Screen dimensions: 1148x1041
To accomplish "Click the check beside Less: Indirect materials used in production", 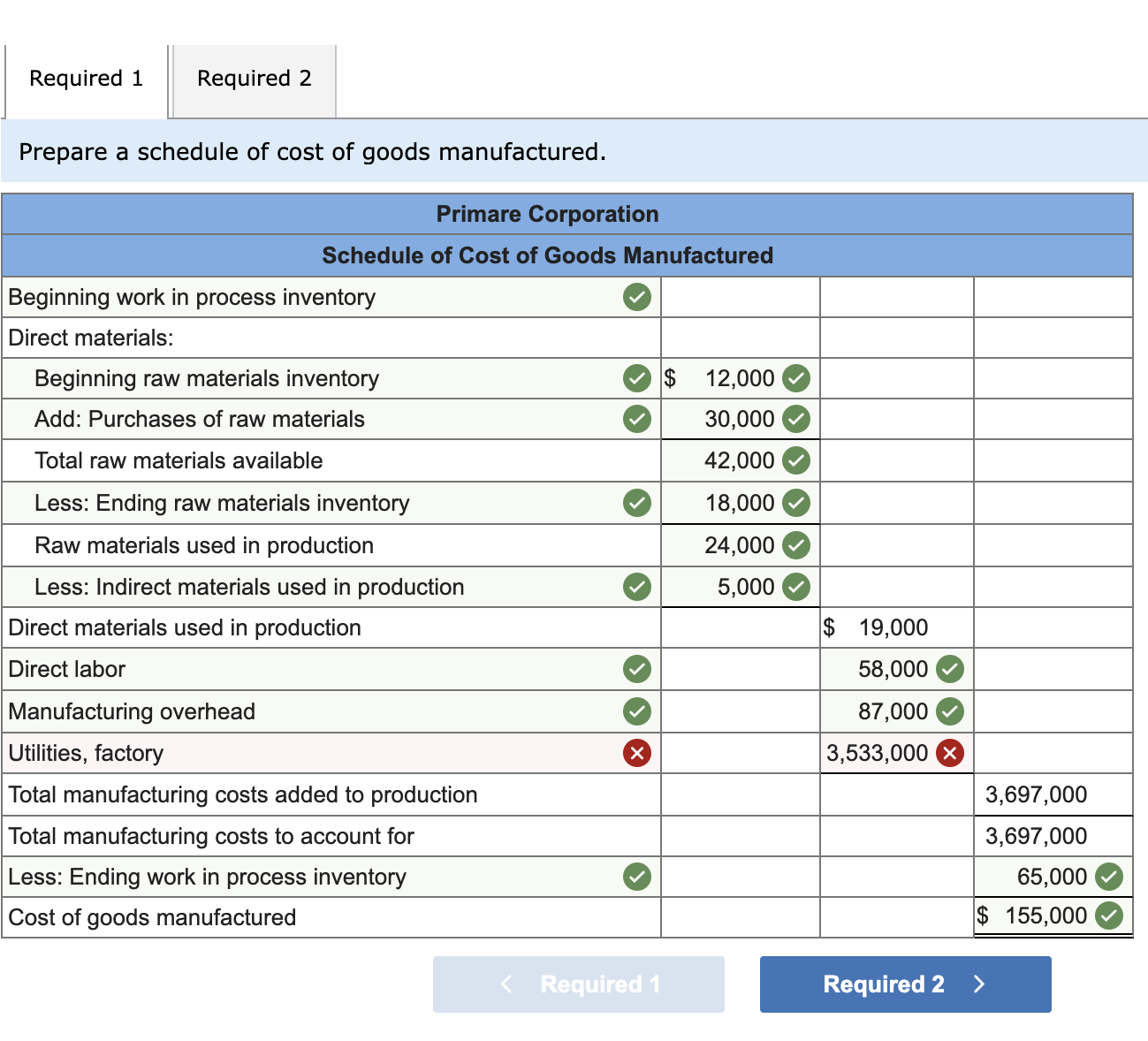I will coord(637,587).
